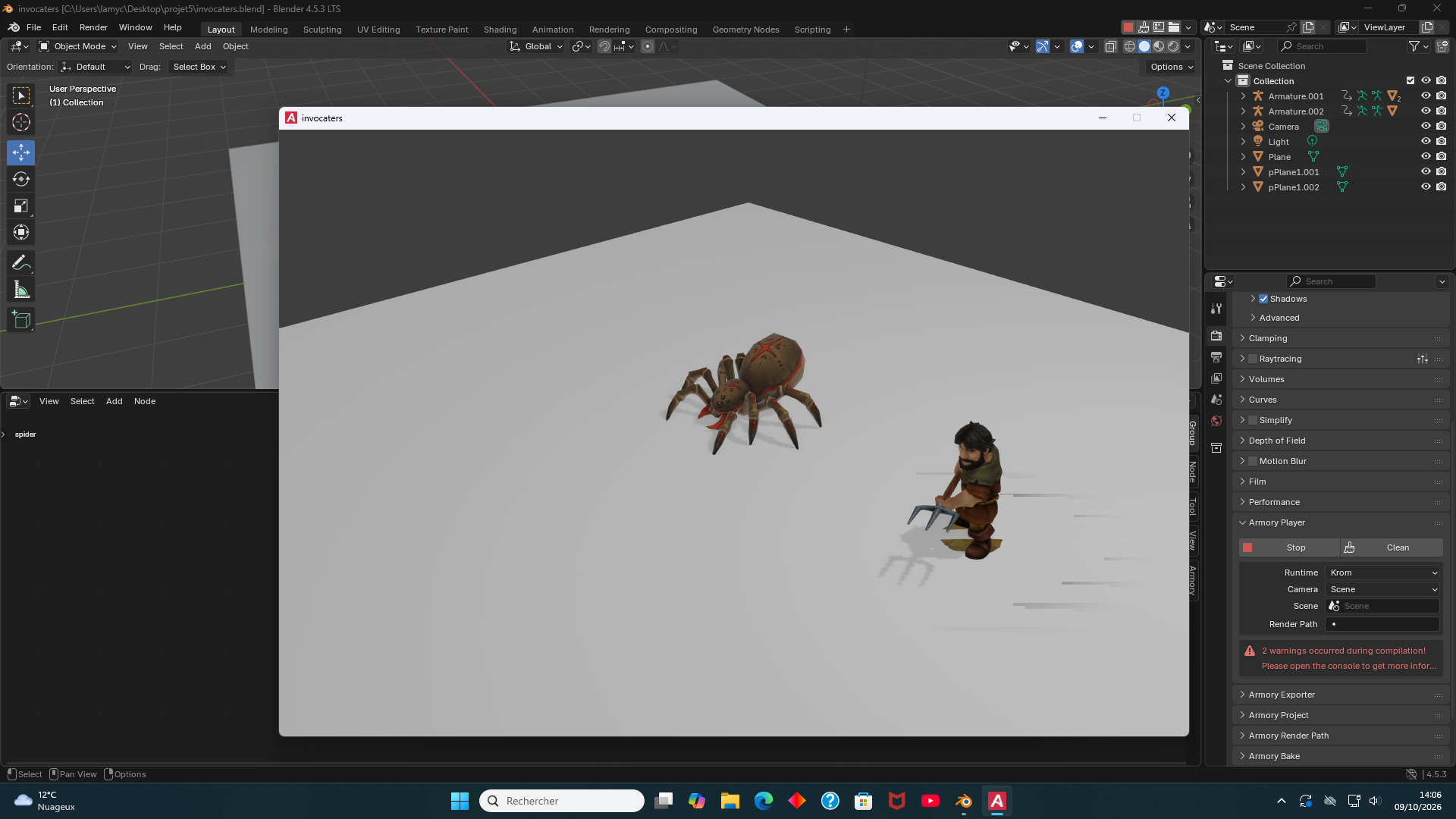Screen dimensions: 1456x819
Task: Open the World properties tab icon
Action: (x=1216, y=421)
